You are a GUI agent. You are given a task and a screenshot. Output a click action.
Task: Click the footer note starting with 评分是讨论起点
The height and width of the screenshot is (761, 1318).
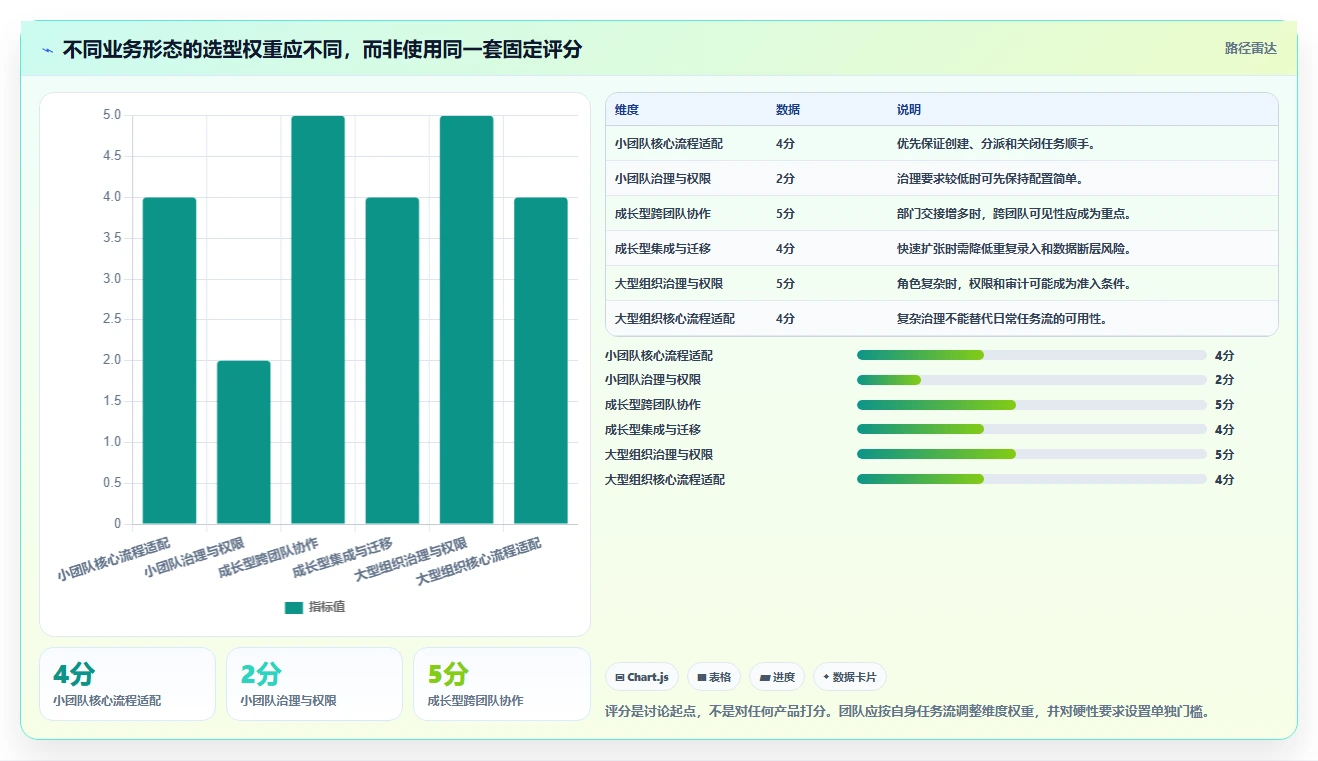(909, 712)
